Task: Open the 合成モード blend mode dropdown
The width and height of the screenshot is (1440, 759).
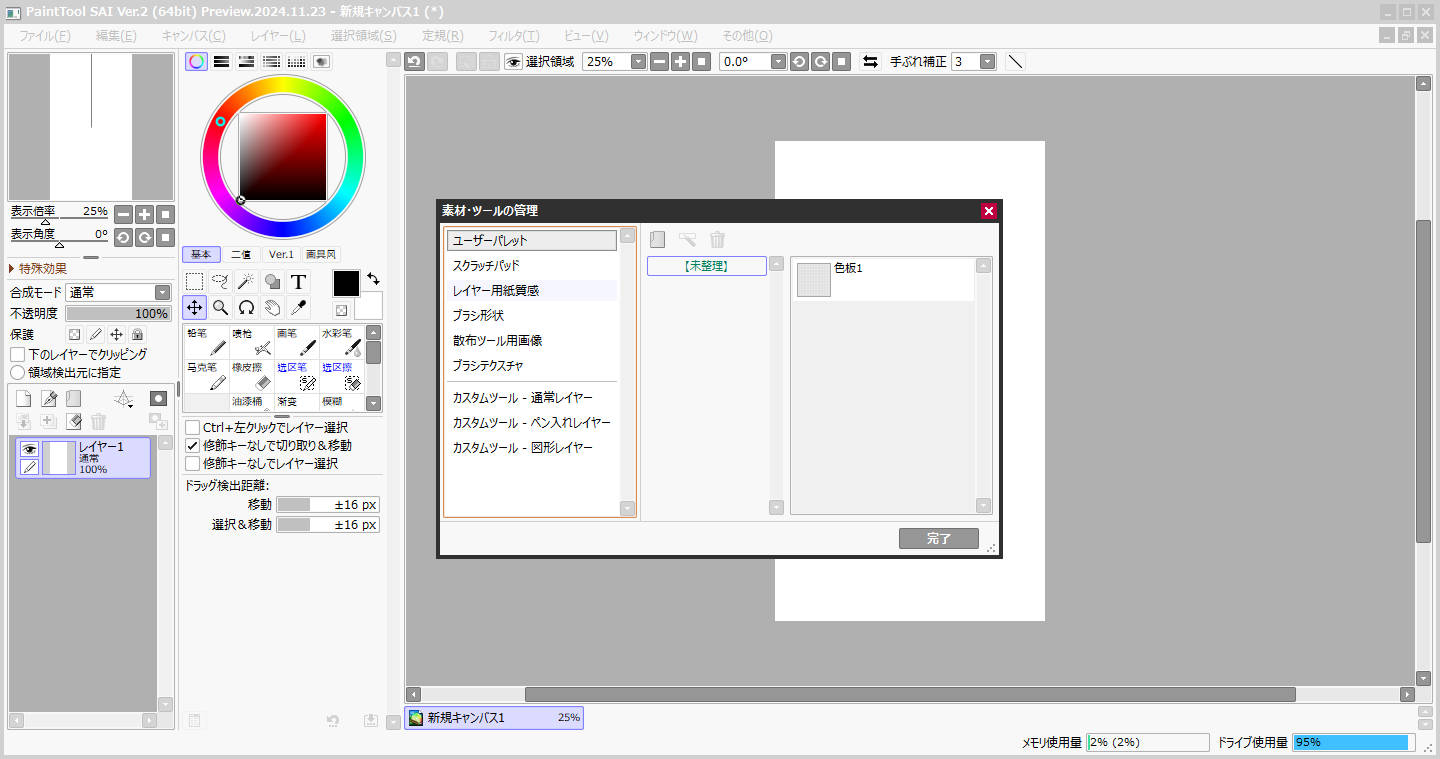Action: pos(118,292)
